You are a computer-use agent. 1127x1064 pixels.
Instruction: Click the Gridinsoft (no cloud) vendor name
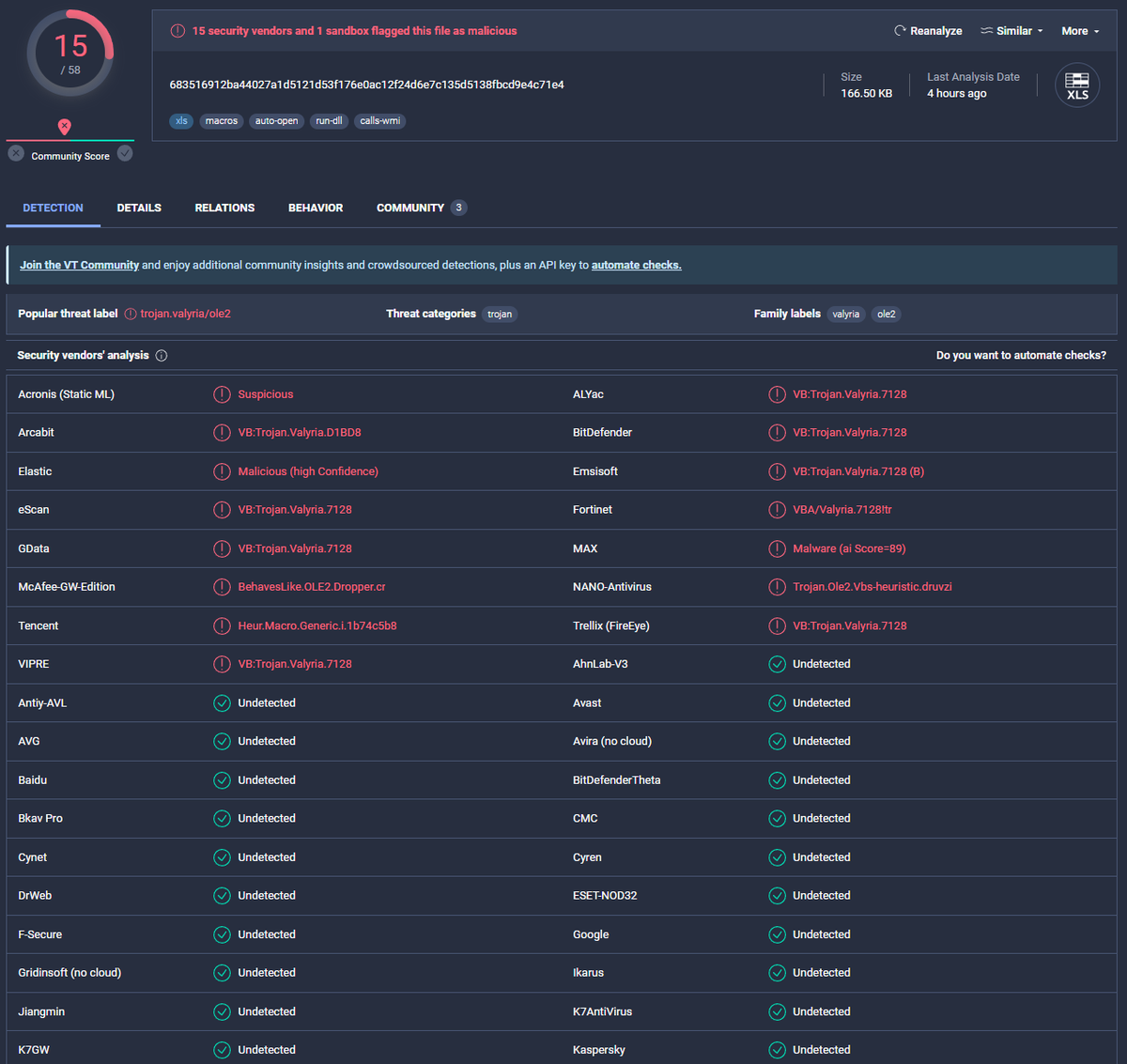tap(69, 973)
